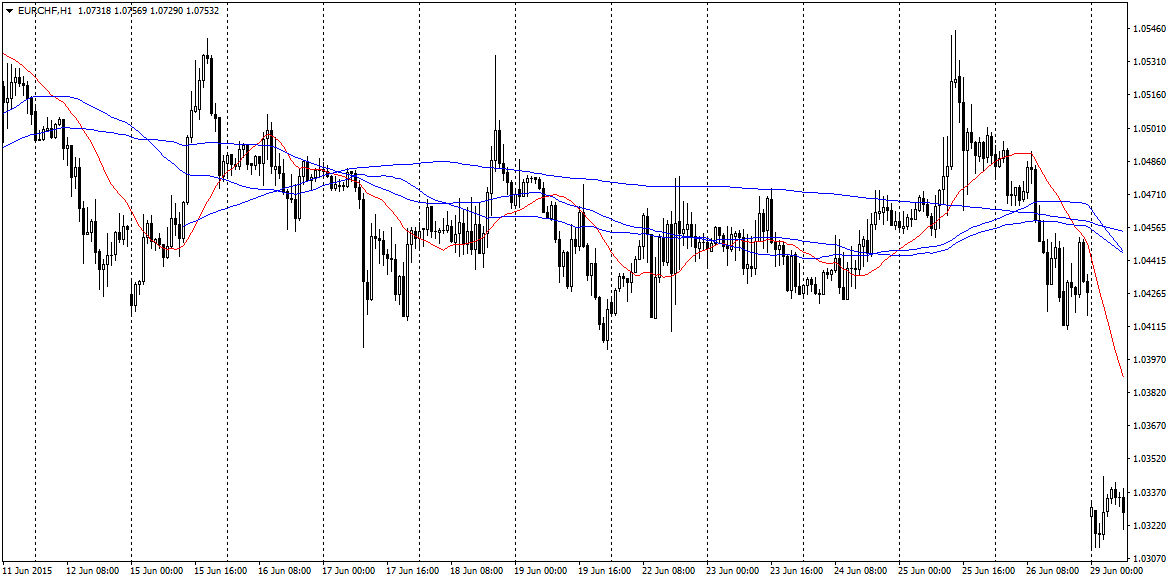The width and height of the screenshot is (1170, 582).
Task: Select the 17 Jun 00:00 time marker
Action: click(347, 571)
